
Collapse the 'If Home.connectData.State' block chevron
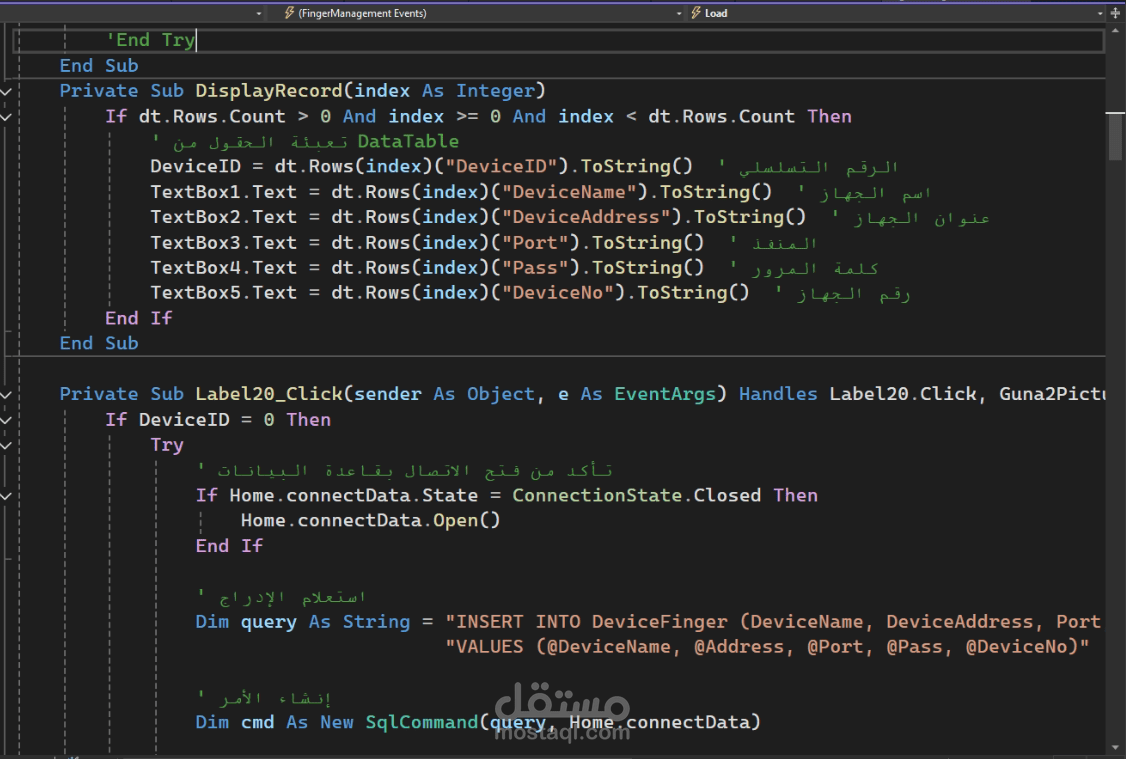pos(6,496)
